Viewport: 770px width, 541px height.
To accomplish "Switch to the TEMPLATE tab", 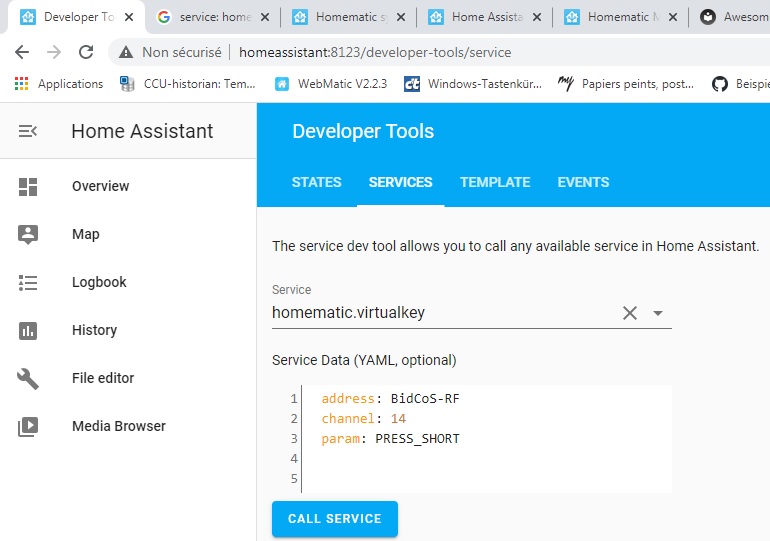I will click(x=495, y=182).
